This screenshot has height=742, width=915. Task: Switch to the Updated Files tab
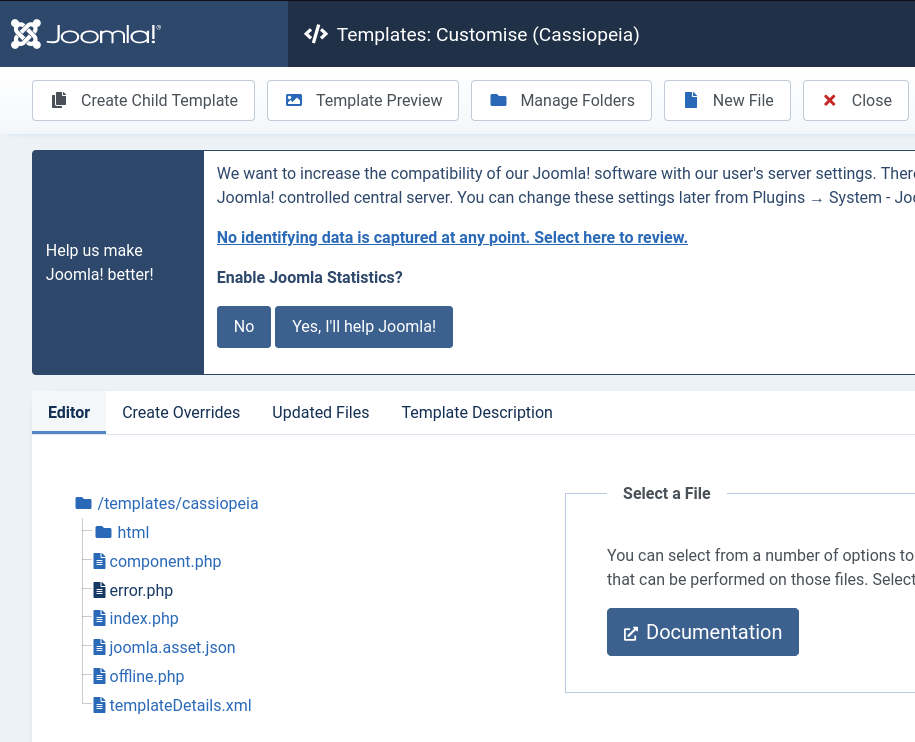(x=320, y=412)
